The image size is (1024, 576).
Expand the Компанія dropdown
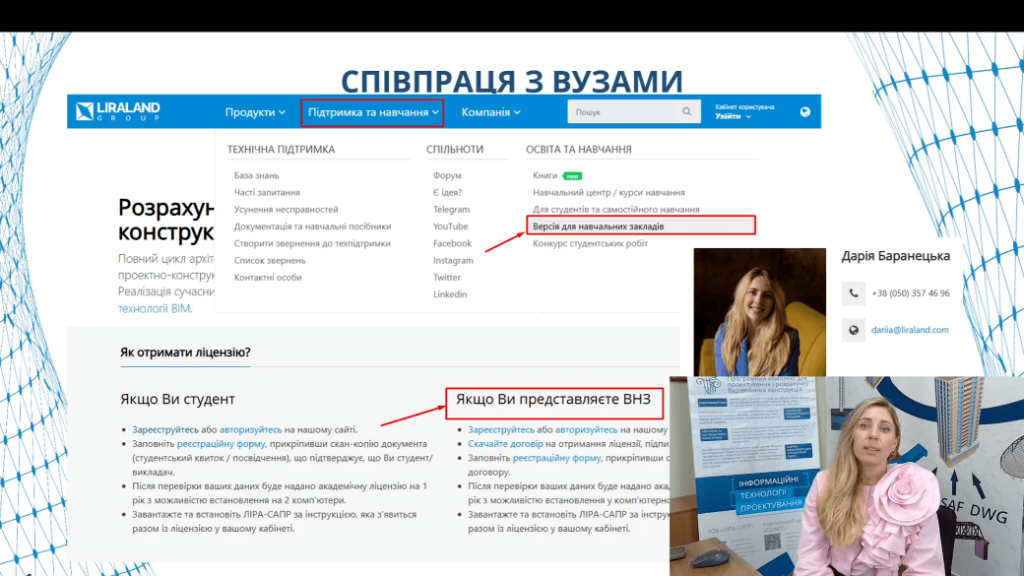pyautogui.click(x=490, y=112)
